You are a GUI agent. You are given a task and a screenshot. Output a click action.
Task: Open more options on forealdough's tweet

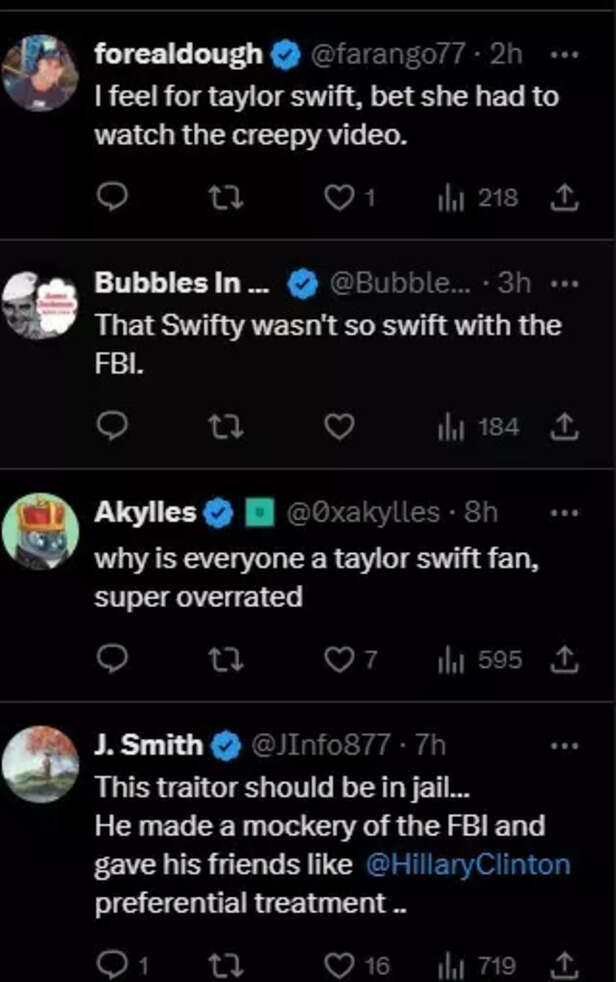pos(565,56)
